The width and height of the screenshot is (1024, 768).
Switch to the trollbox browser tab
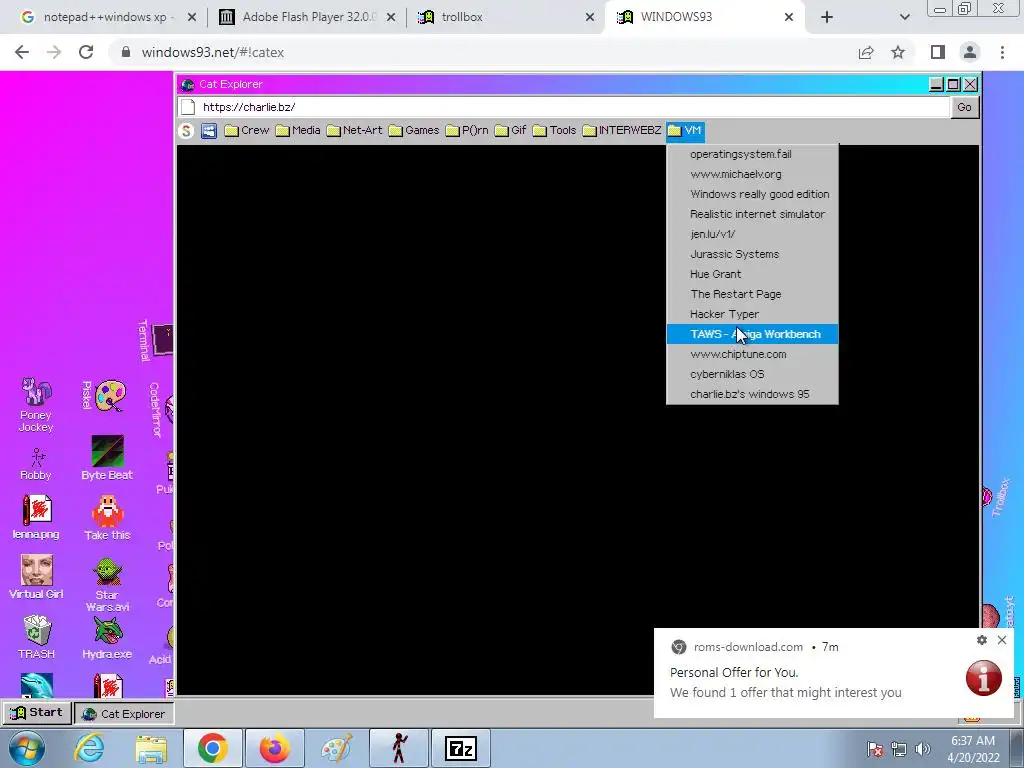click(503, 18)
